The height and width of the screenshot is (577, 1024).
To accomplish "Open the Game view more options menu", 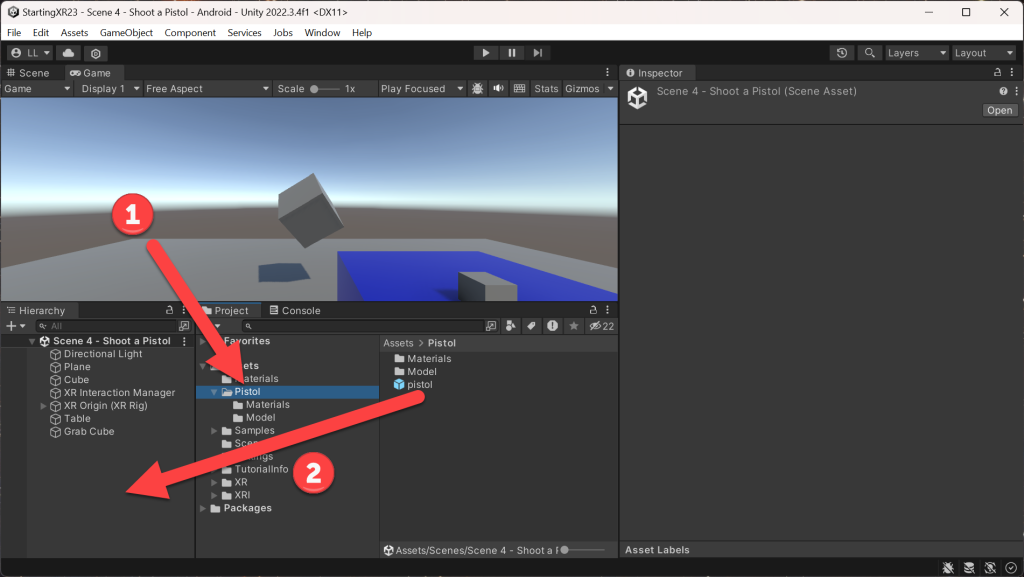I will [607, 72].
